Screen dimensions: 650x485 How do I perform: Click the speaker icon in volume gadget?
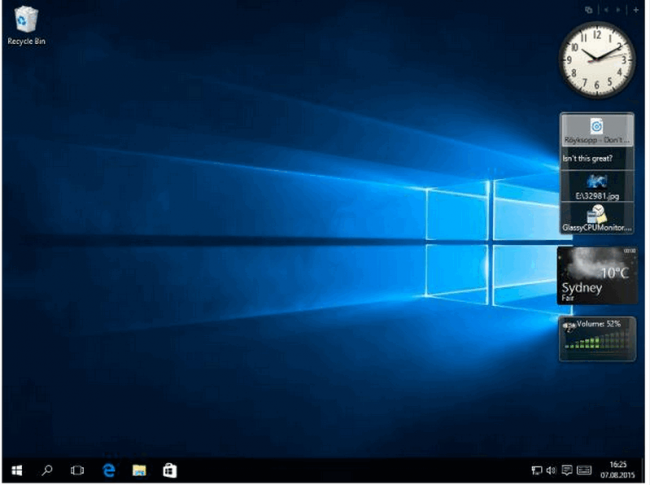[569, 327]
